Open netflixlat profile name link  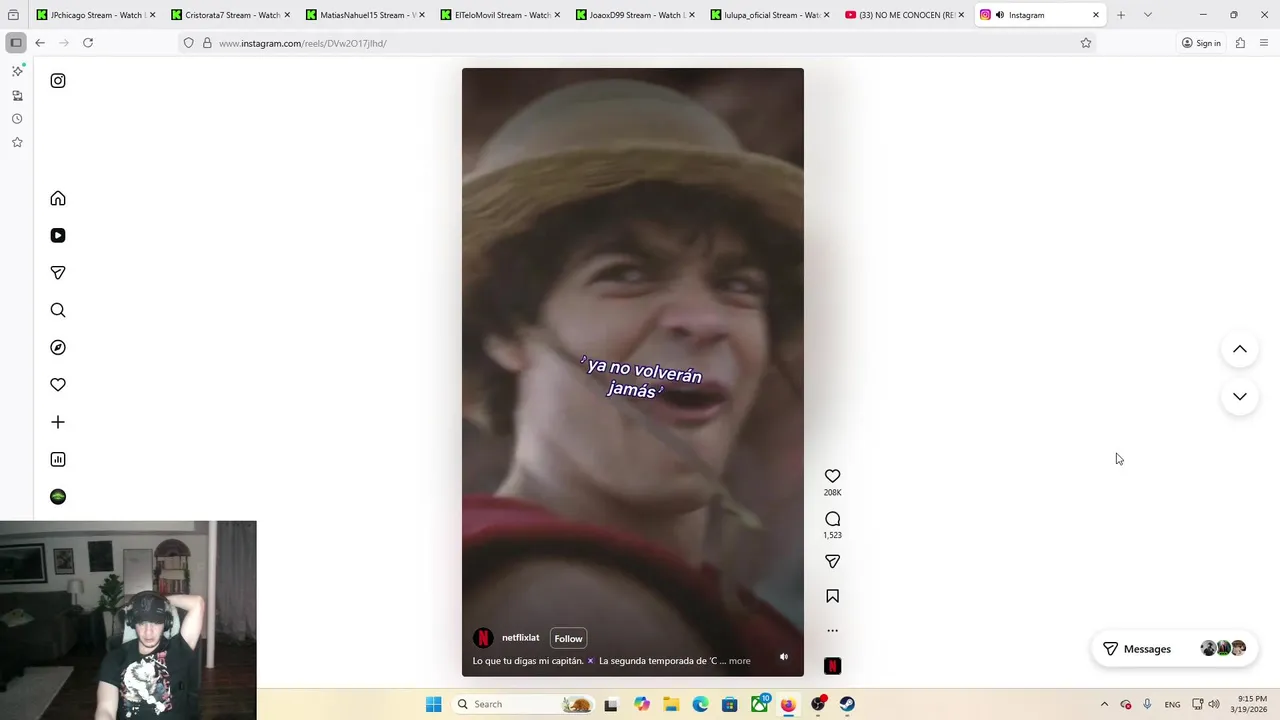(520, 638)
